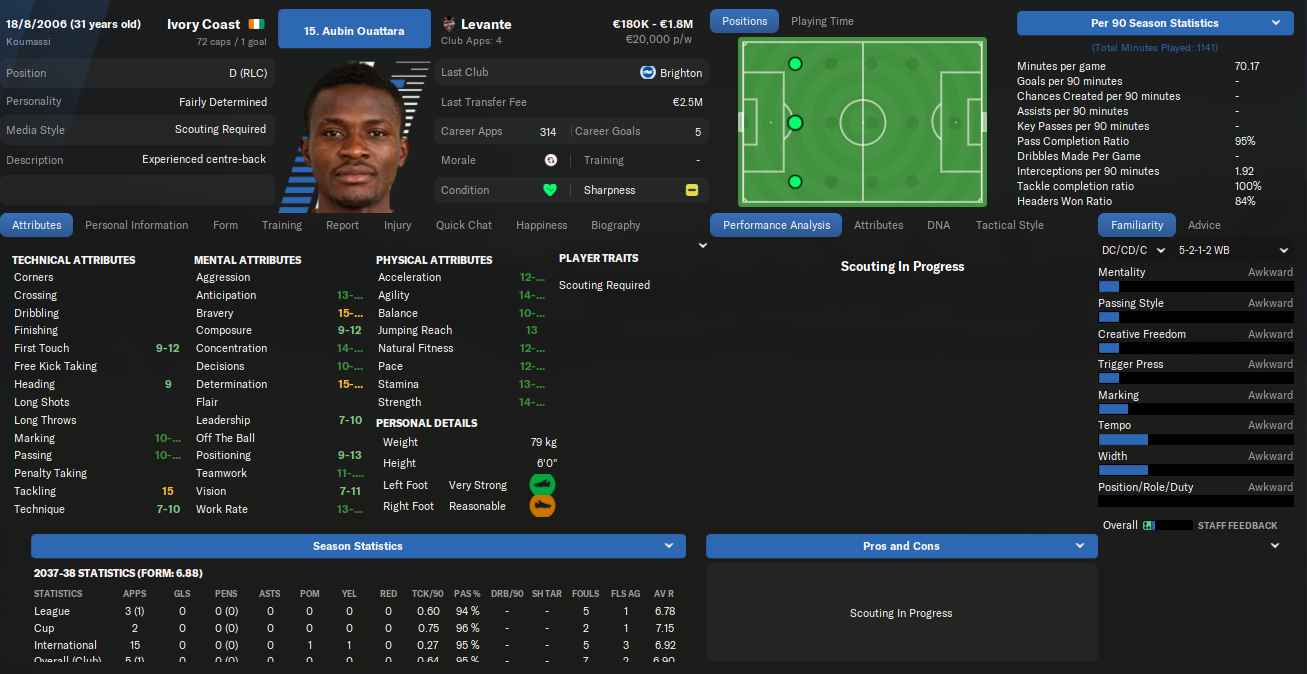Click the Overall familiarity icon
The image size is (1307, 674).
tap(1148, 525)
